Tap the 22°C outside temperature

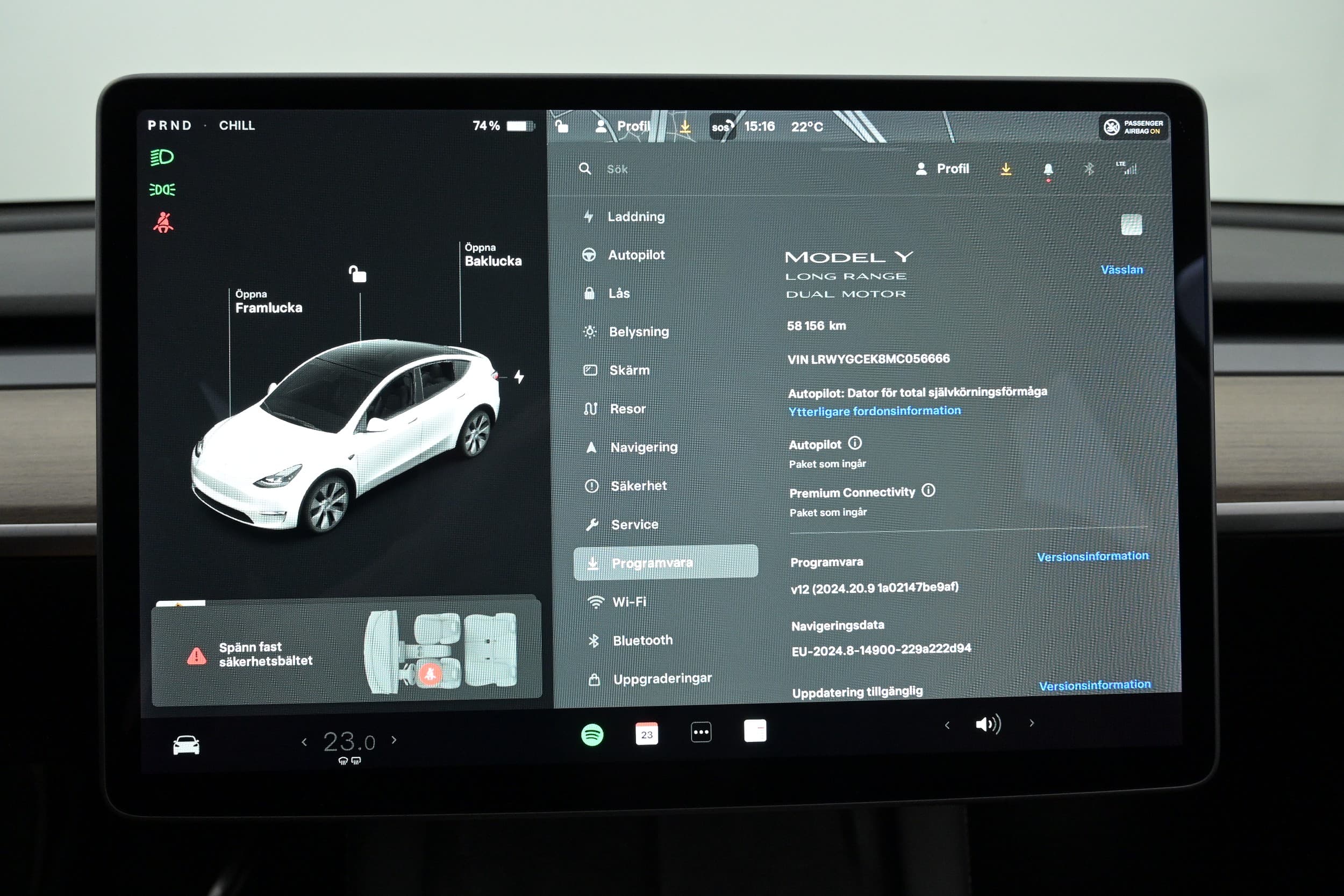coord(807,127)
